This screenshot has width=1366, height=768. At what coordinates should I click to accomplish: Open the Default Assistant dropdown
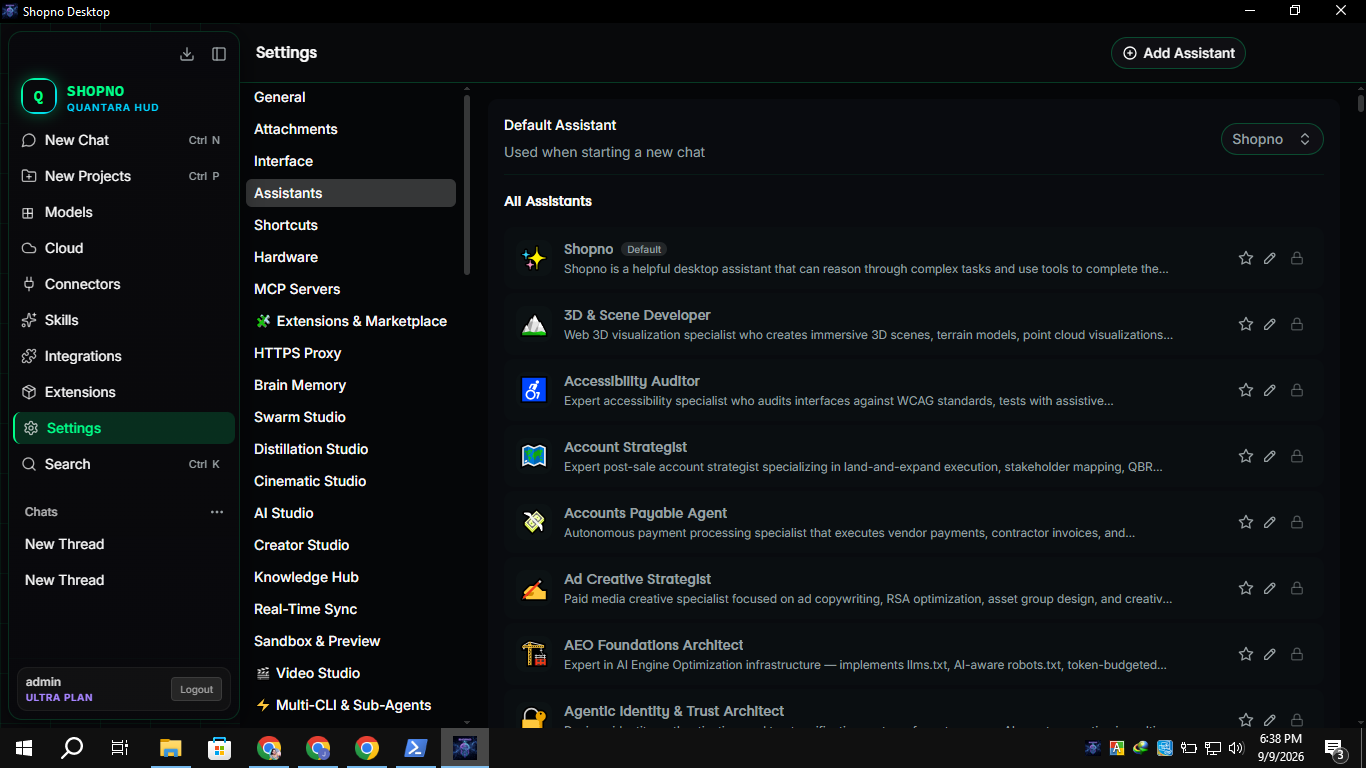pos(1272,139)
